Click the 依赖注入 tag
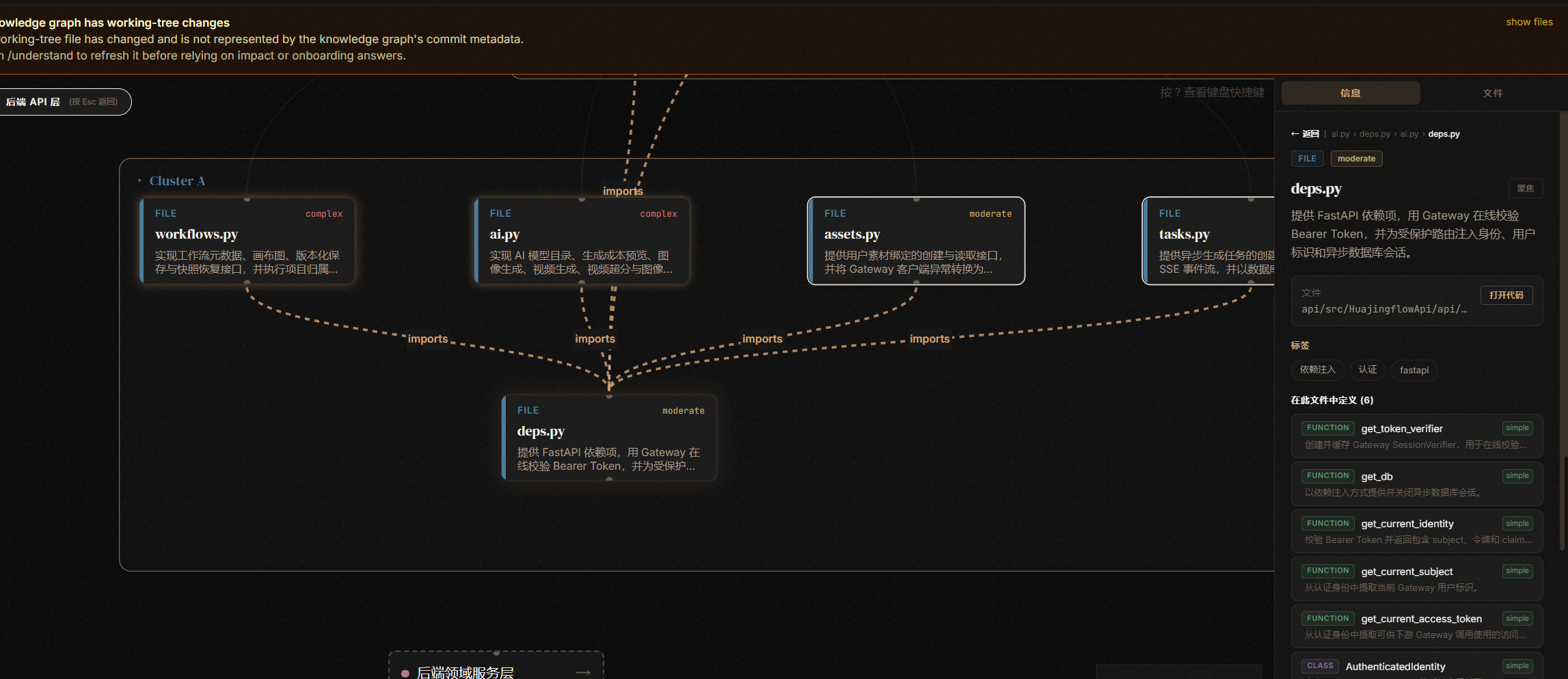The height and width of the screenshot is (679, 1568). [x=1318, y=370]
